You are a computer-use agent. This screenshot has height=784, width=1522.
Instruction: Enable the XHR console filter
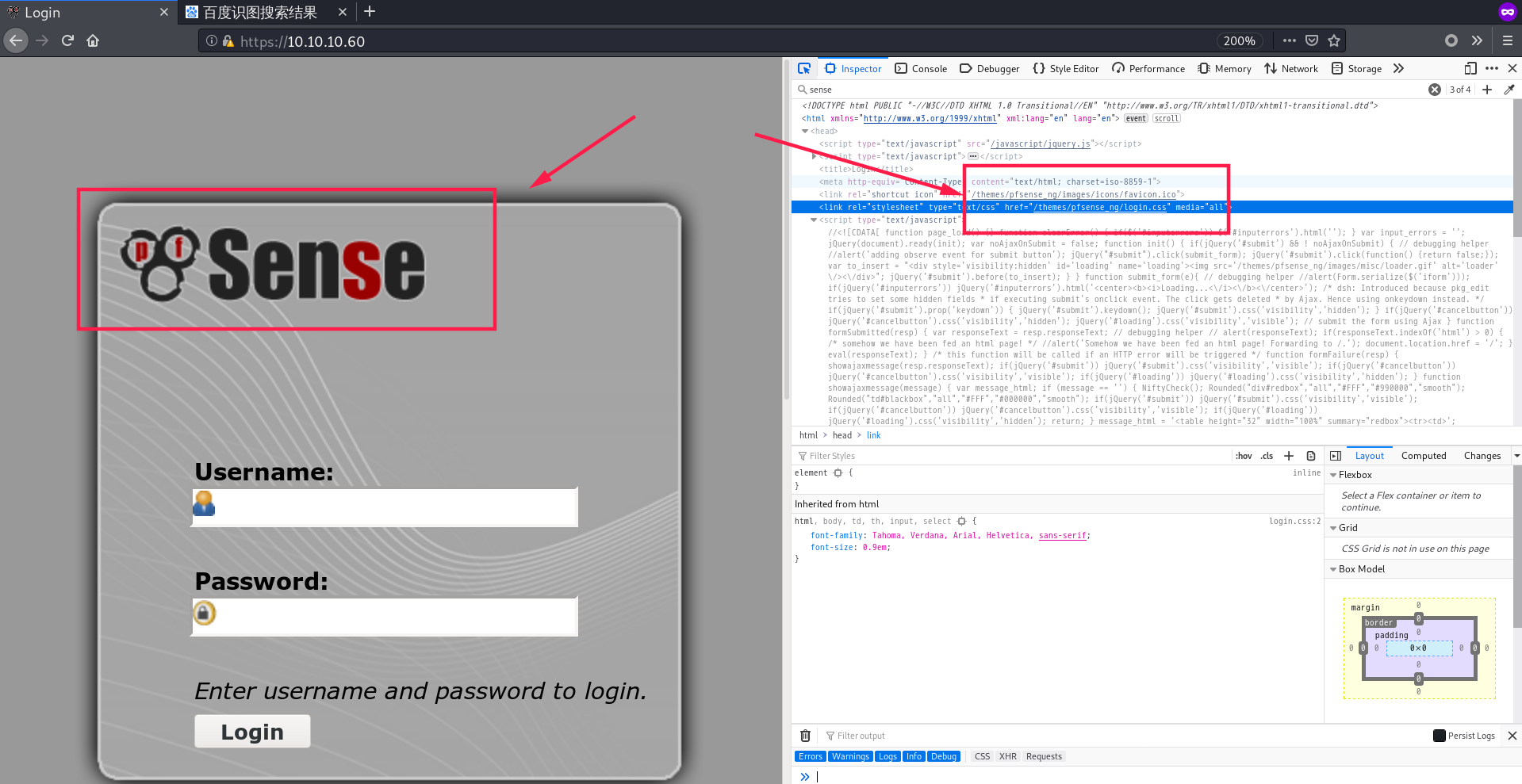coord(1008,756)
